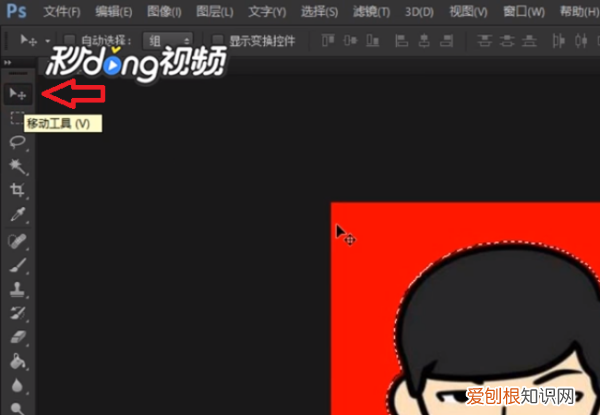Open the 3D(D) menu
Screen dimensions: 600x415
[419, 12]
